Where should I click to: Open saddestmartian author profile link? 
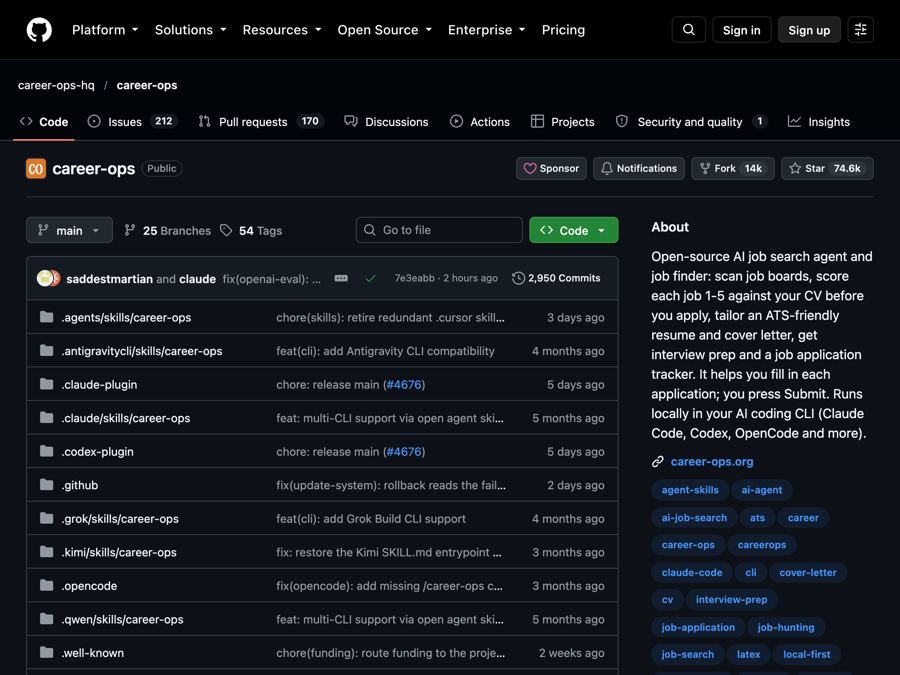point(109,279)
